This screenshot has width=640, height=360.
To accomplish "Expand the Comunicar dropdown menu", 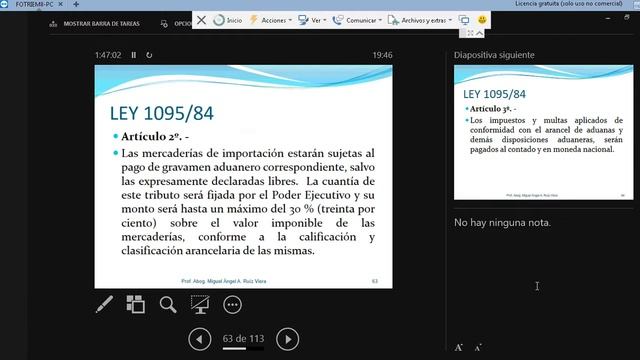I will (358, 20).
